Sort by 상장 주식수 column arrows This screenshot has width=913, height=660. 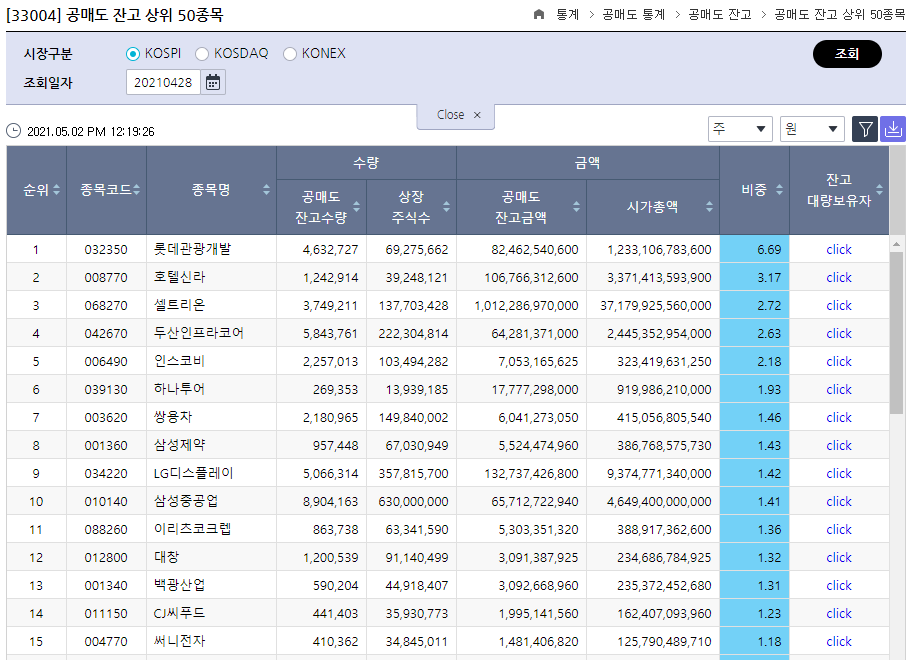tap(447, 206)
